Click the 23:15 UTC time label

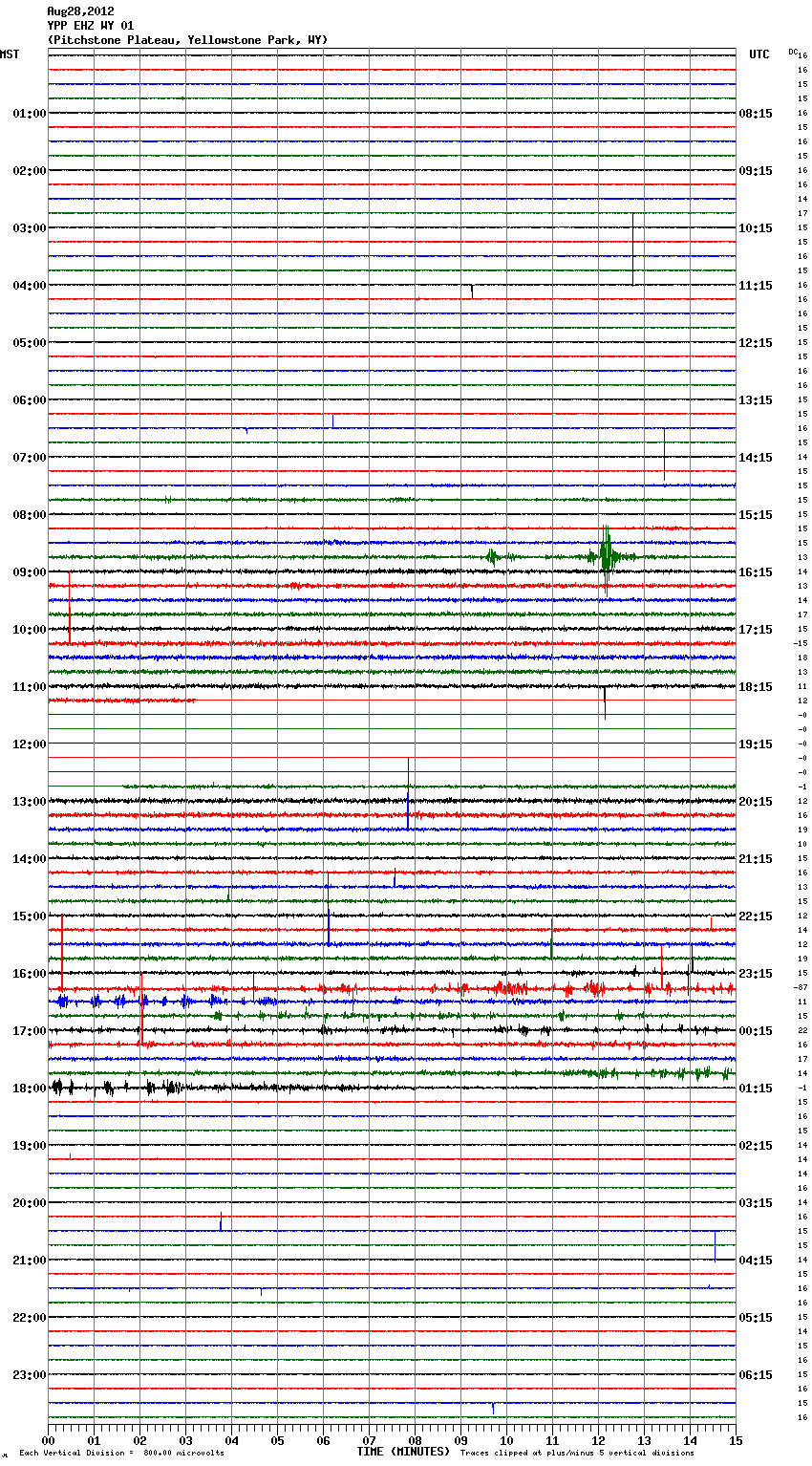(x=756, y=974)
